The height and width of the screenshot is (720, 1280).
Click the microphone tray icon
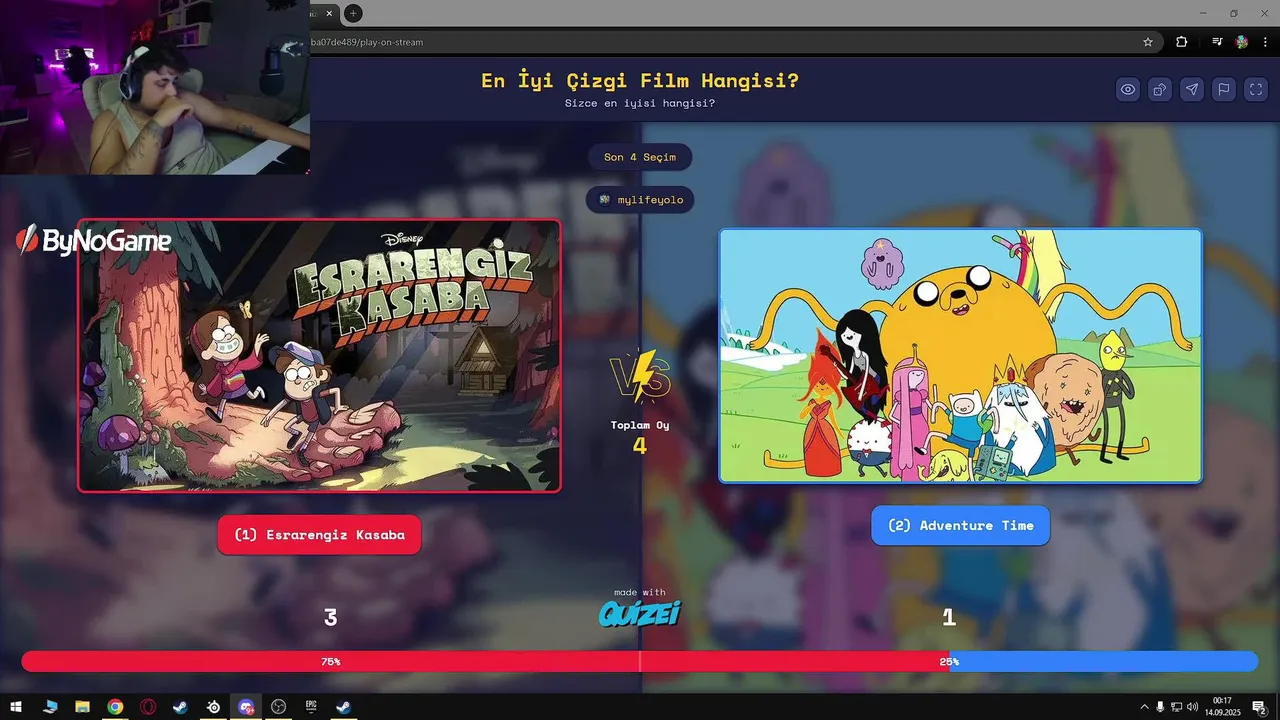coord(1160,707)
